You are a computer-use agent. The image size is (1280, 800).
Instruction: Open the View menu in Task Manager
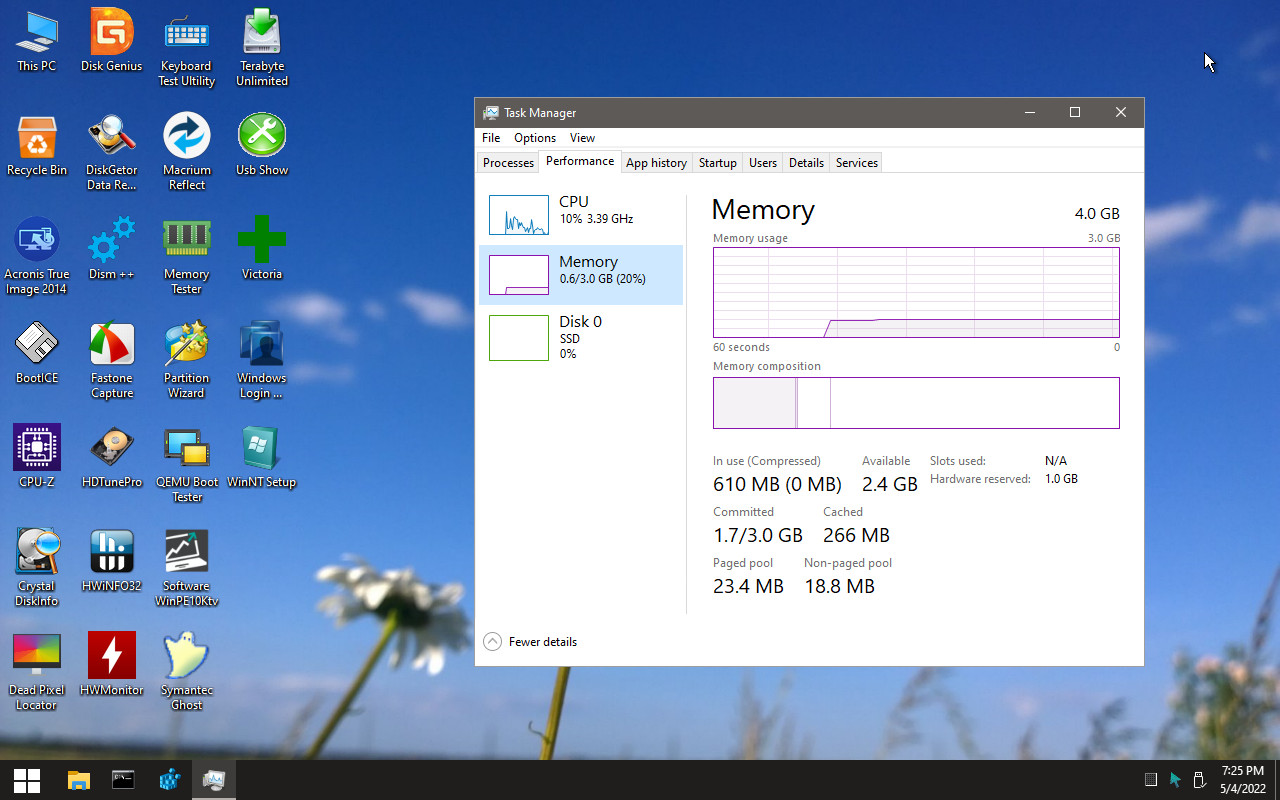(582, 138)
